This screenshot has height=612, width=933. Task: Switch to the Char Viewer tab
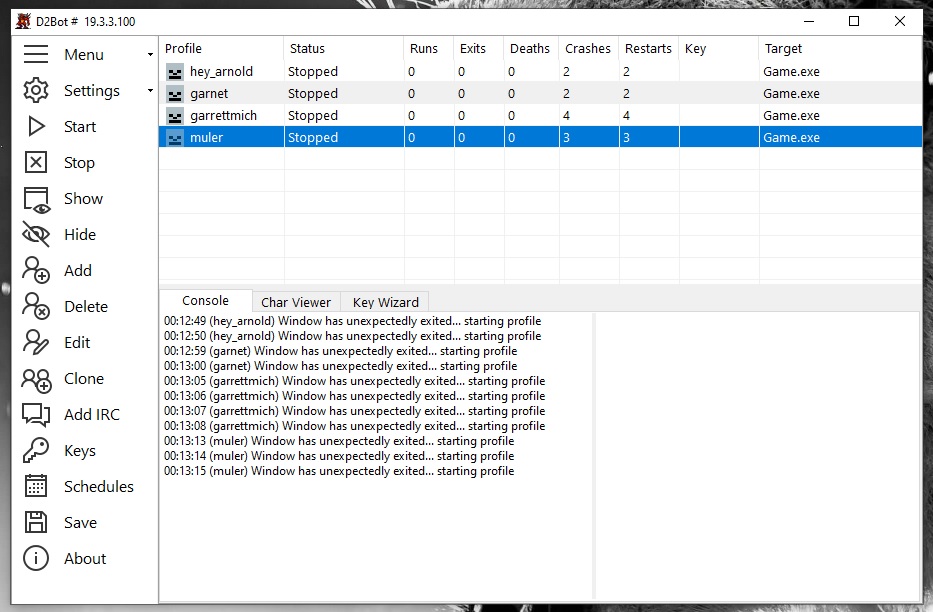[296, 302]
